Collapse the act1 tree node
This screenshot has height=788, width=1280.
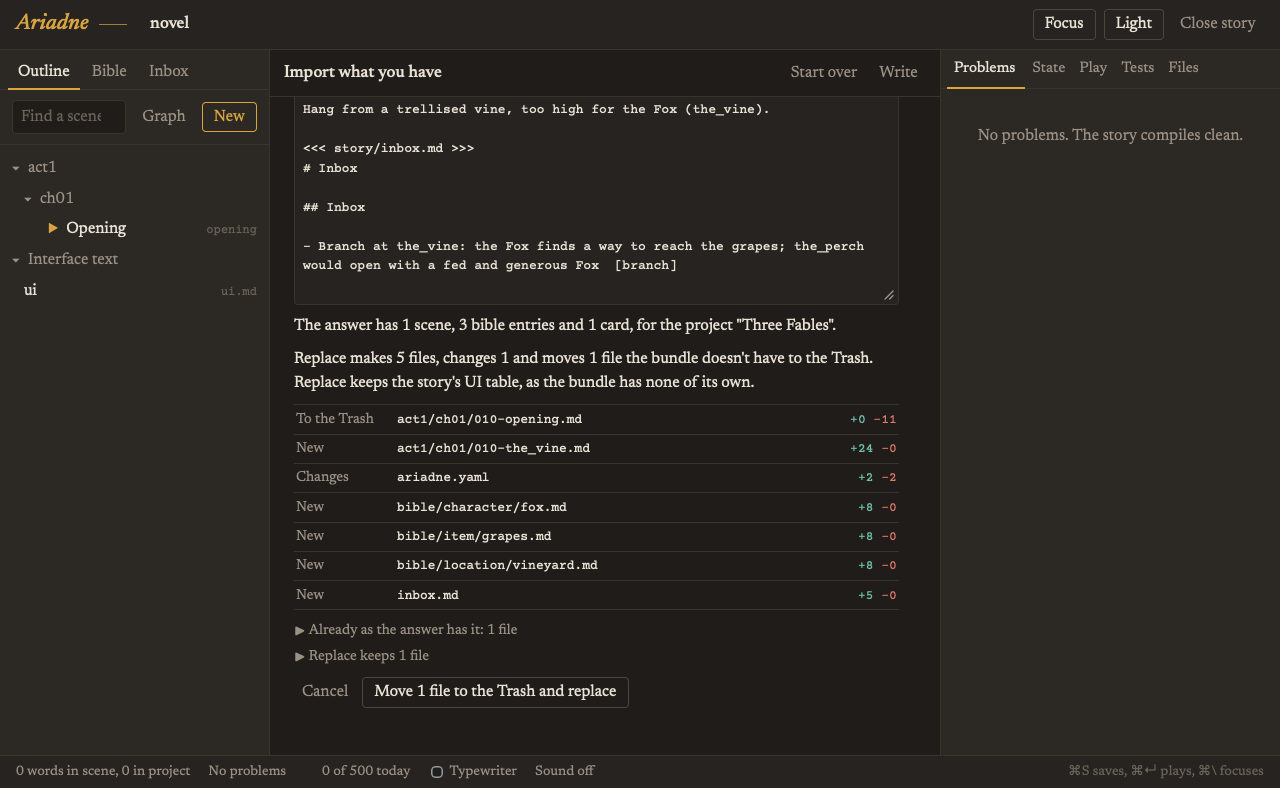[16, 168]
